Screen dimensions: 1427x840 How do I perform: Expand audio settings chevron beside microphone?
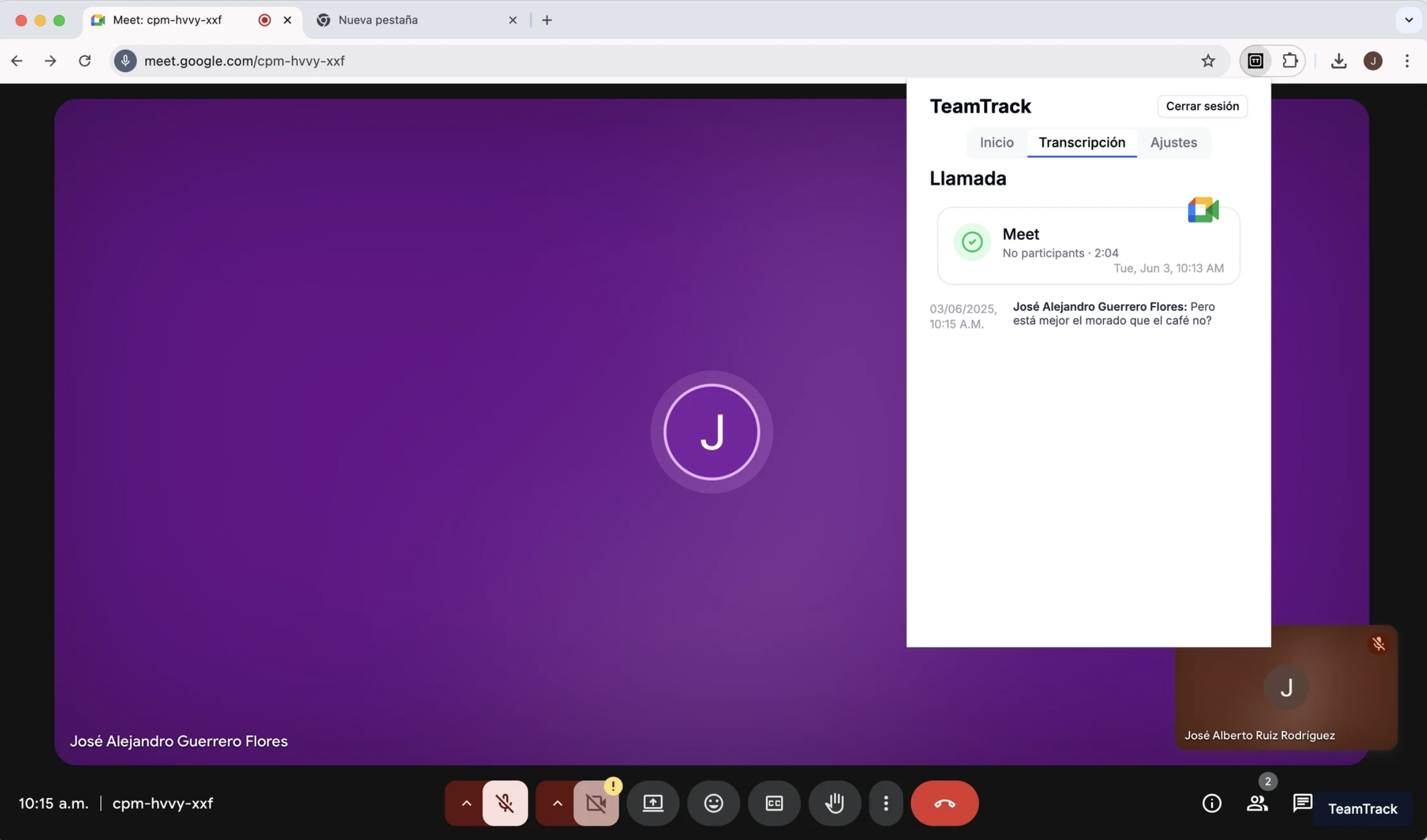tap(466, 803)
